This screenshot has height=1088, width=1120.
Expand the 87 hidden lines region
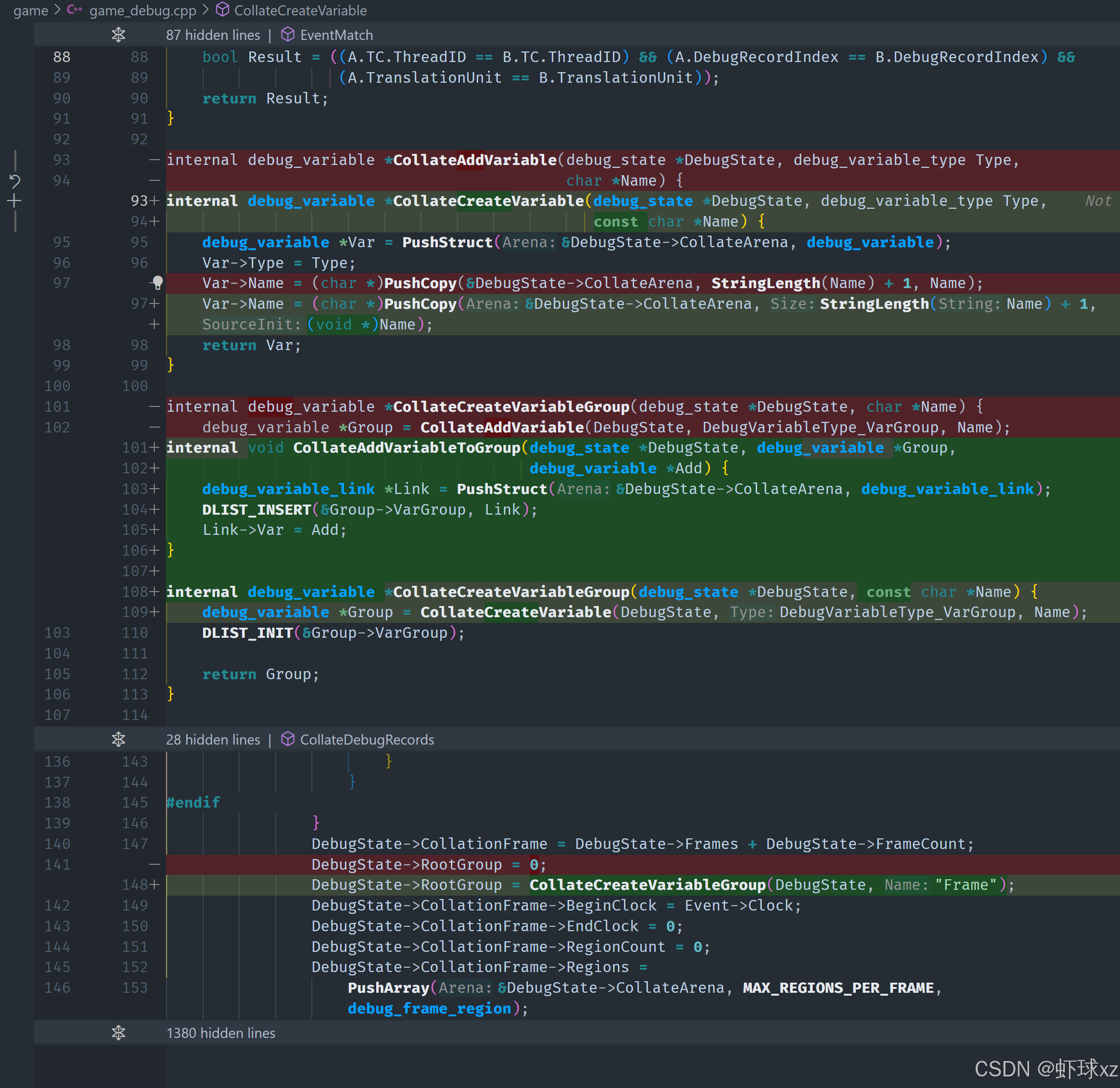(x=213, y=35)
